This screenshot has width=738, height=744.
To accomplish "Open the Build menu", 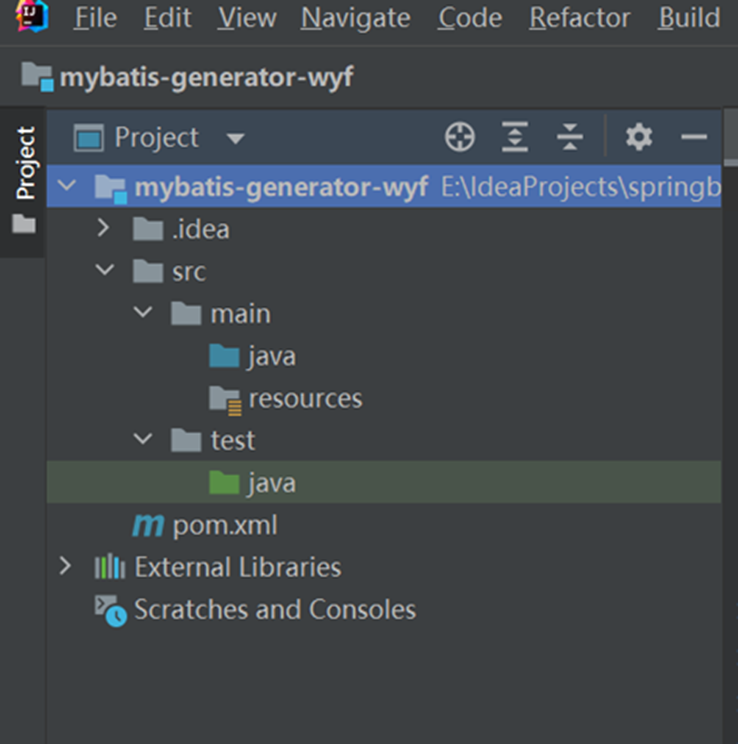I will [689, 18].
